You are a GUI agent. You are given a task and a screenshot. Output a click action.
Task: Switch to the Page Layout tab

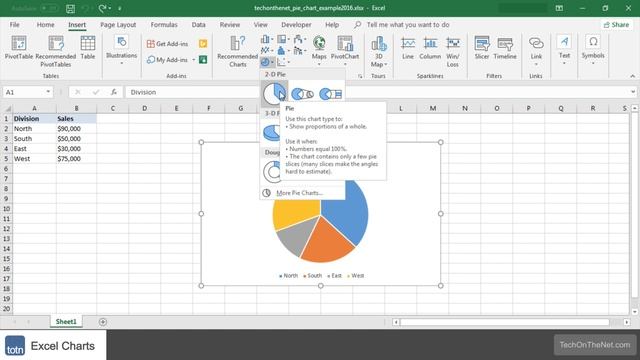coord(118,25)
